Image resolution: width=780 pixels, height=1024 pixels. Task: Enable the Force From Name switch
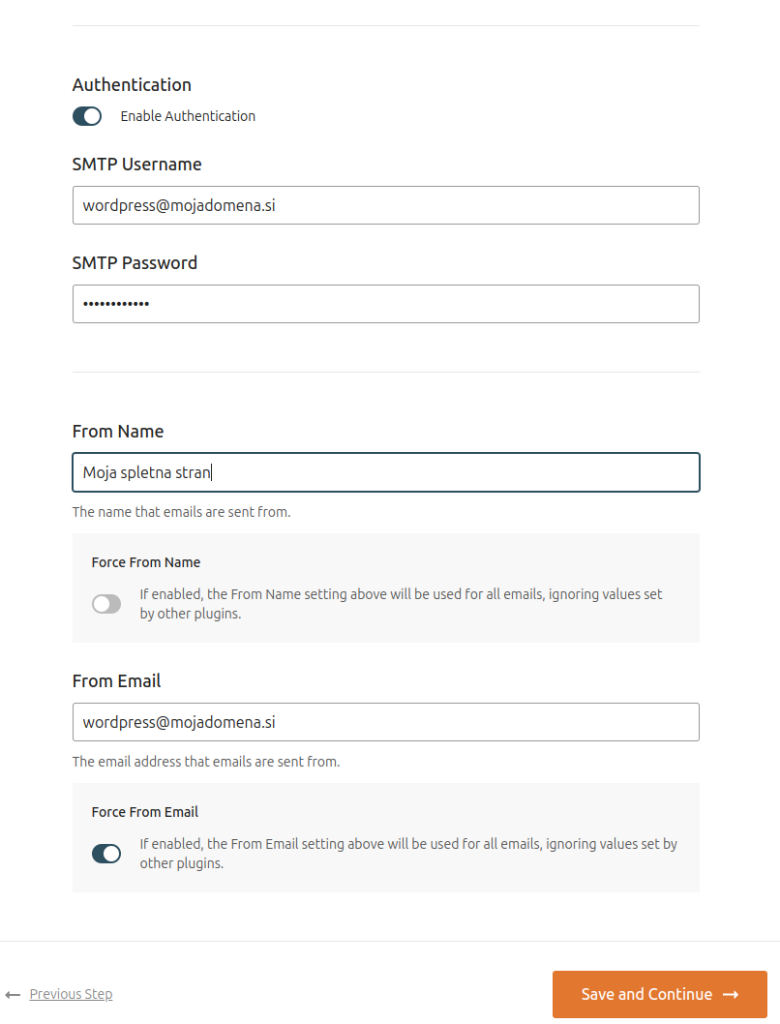click(106, 604)
